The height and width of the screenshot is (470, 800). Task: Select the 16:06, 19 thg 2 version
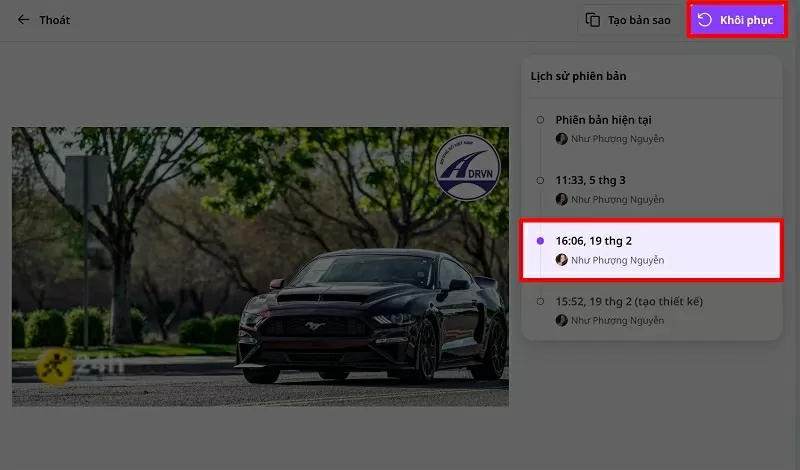[x=652, y=250]
